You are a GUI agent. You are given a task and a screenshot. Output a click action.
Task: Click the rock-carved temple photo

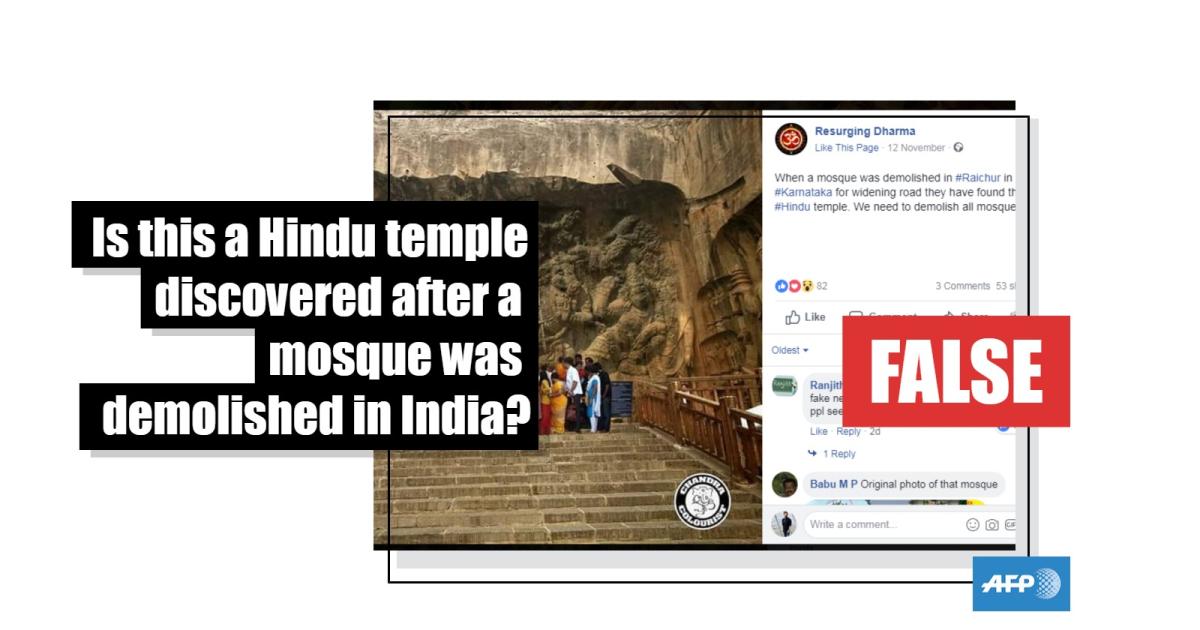point(568,327)
